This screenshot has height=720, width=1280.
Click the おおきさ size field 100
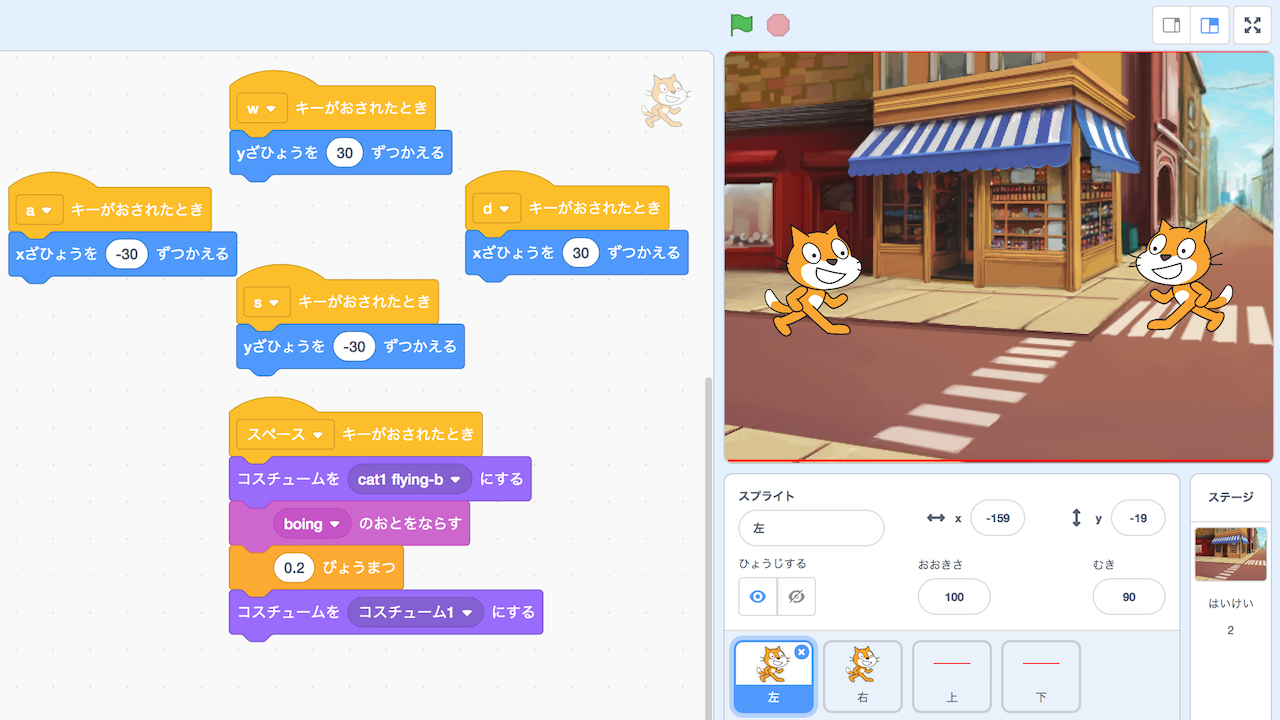click(x=954, y=597)
